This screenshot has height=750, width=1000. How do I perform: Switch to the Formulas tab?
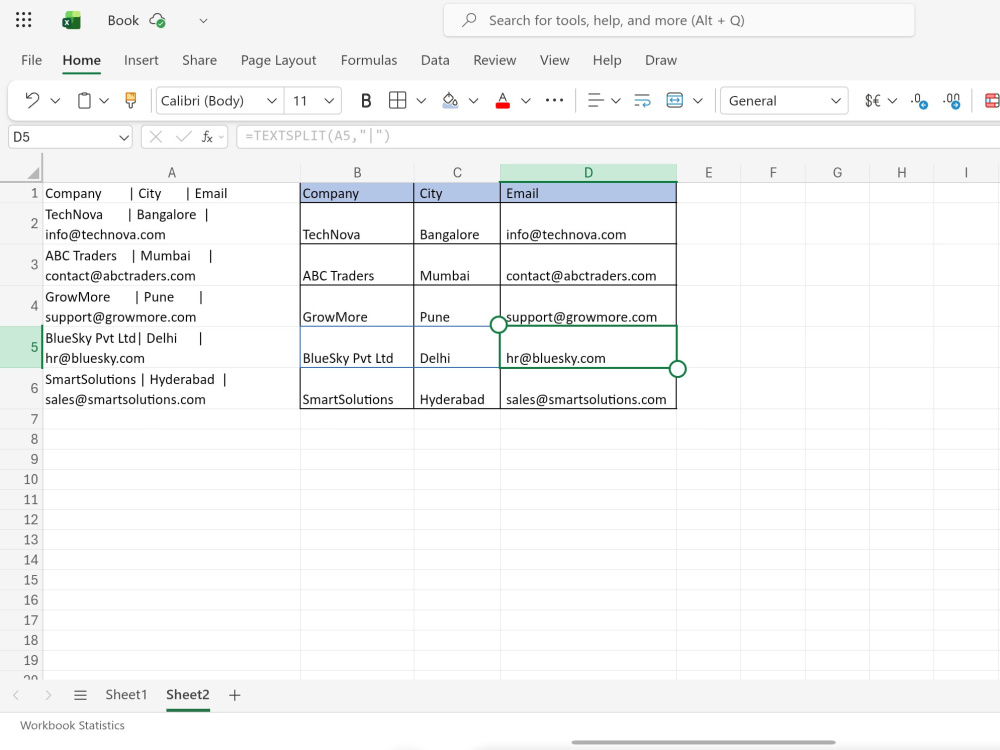pos(369,60)
